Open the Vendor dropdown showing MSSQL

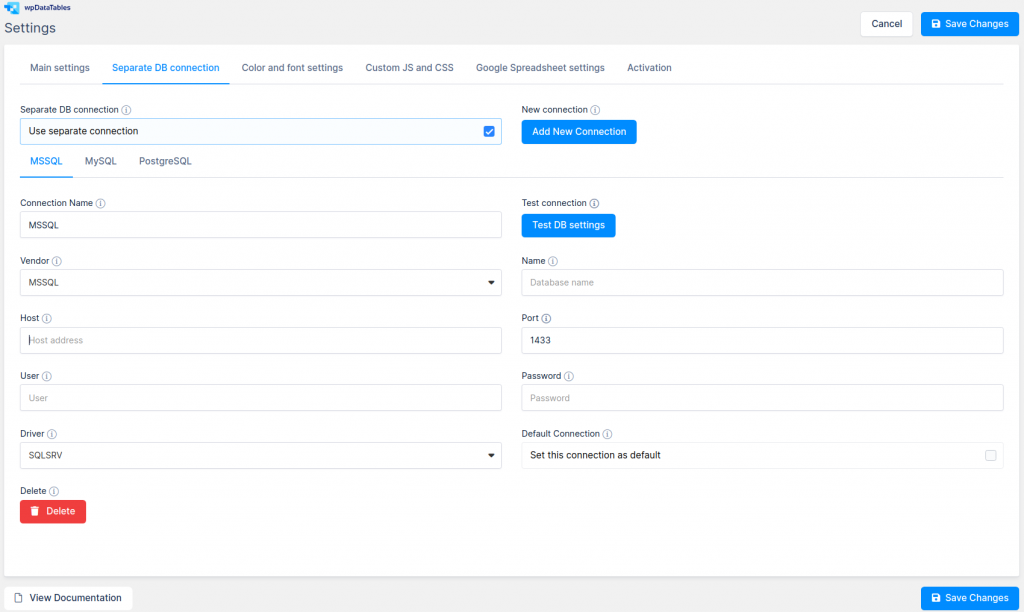[260, 283]
